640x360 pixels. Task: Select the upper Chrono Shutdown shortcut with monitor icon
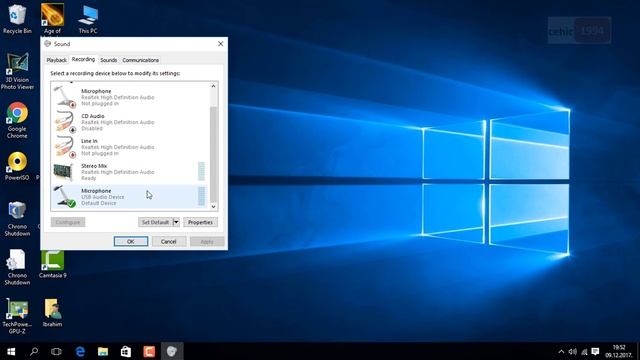[x=17, y=219]
